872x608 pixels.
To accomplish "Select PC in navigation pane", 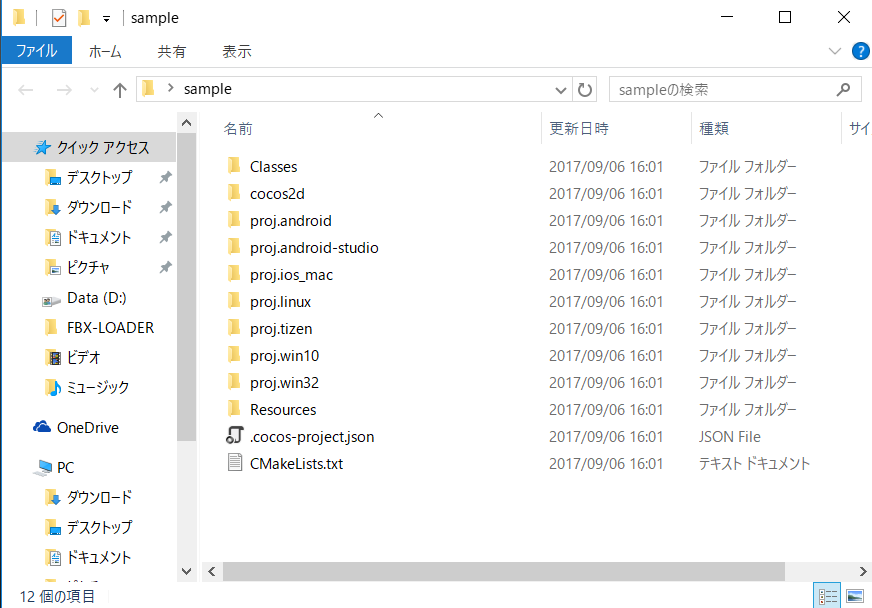I will 65,468.
